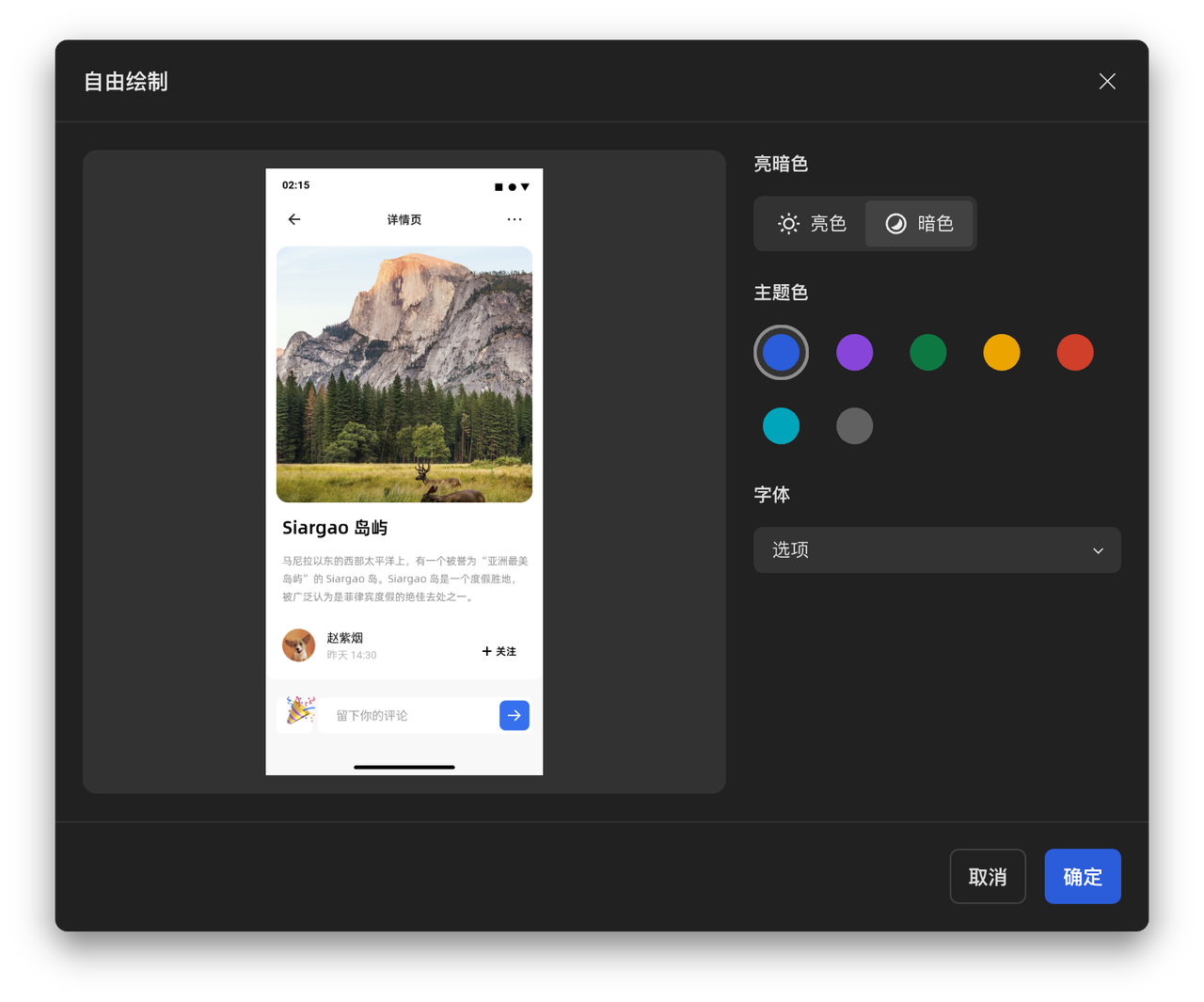Click the 亮暗色 section label
Viewport: 1204px width, 1002px height.
(781, 164)
